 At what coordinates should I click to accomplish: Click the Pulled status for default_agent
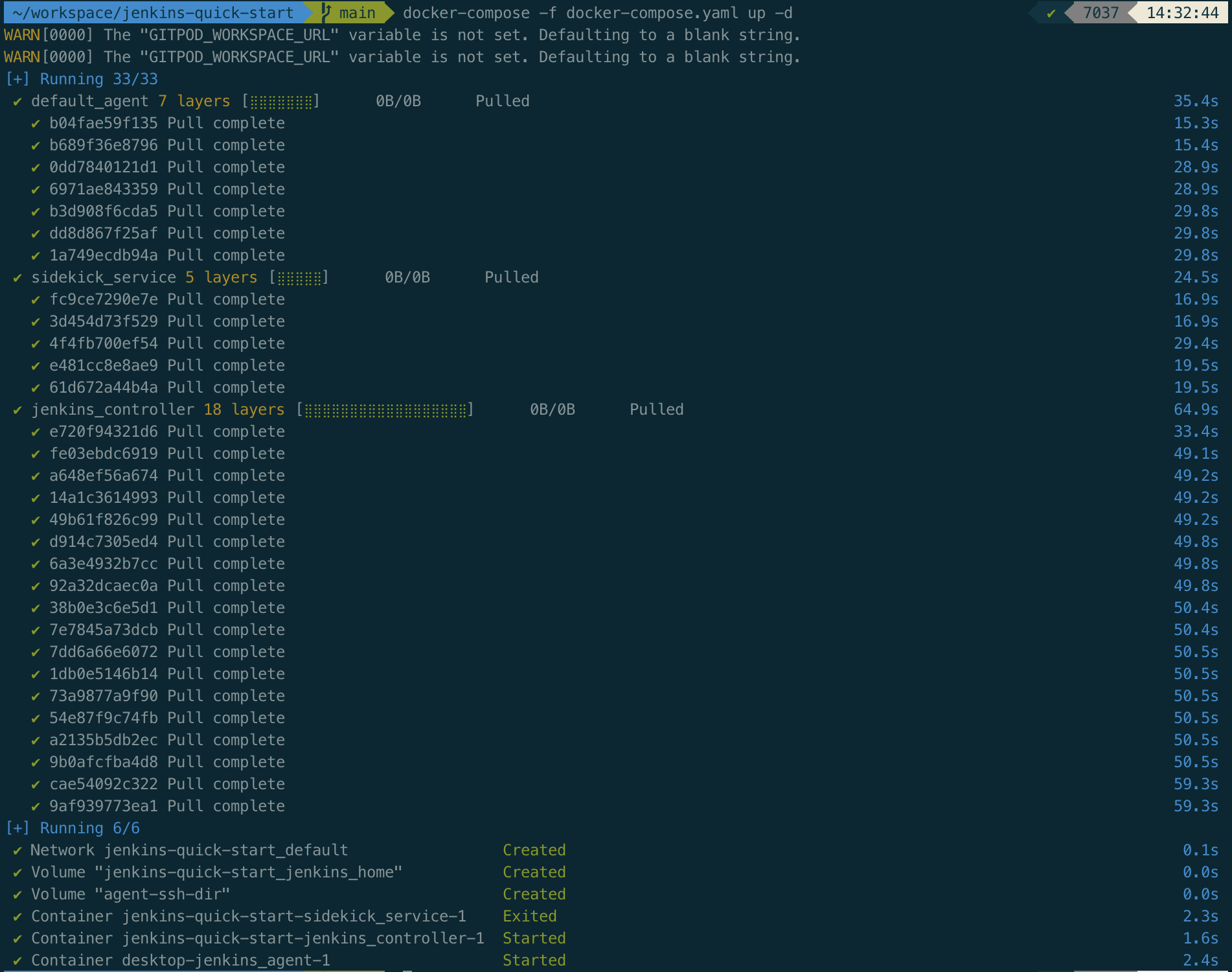tap(503, 101)
